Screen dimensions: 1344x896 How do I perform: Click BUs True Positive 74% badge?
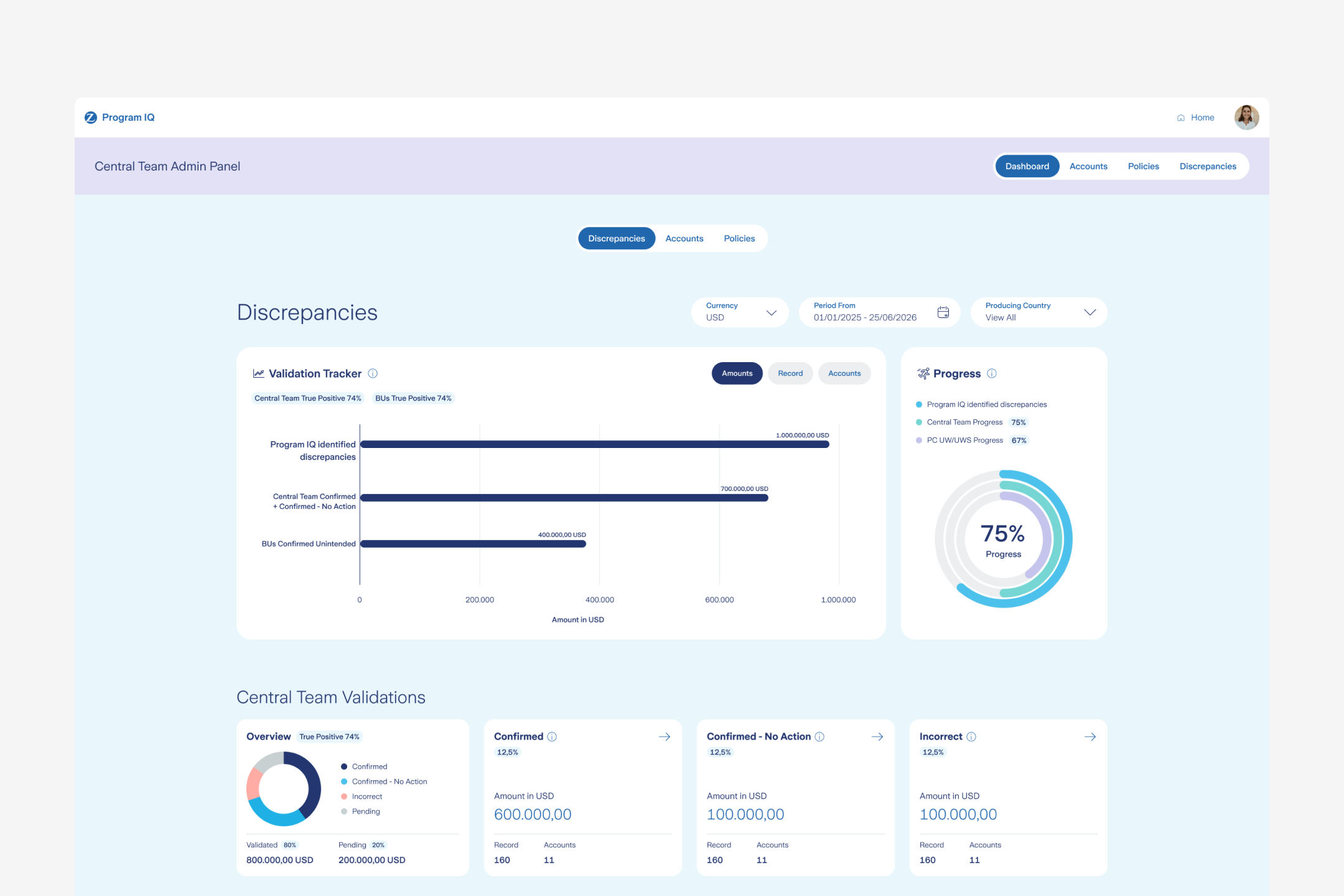pos(413,398)
